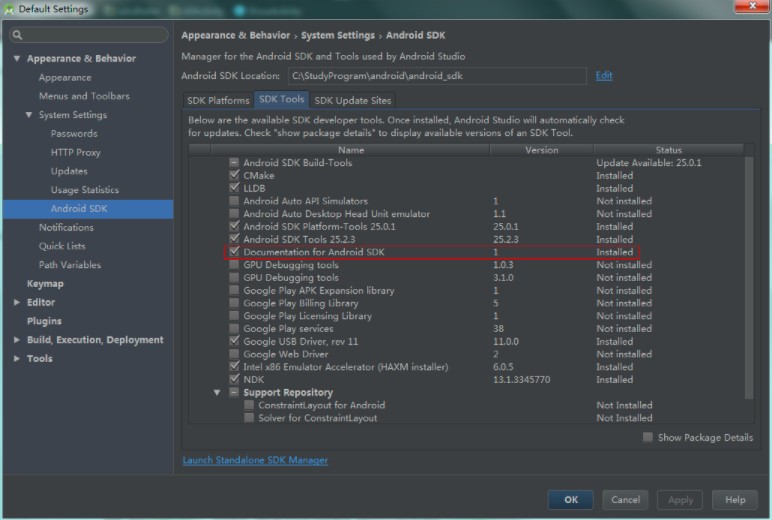Toggle the Android SDK Build-Tools checkbox
Screen dimensions: 772x520
(234, 162)
